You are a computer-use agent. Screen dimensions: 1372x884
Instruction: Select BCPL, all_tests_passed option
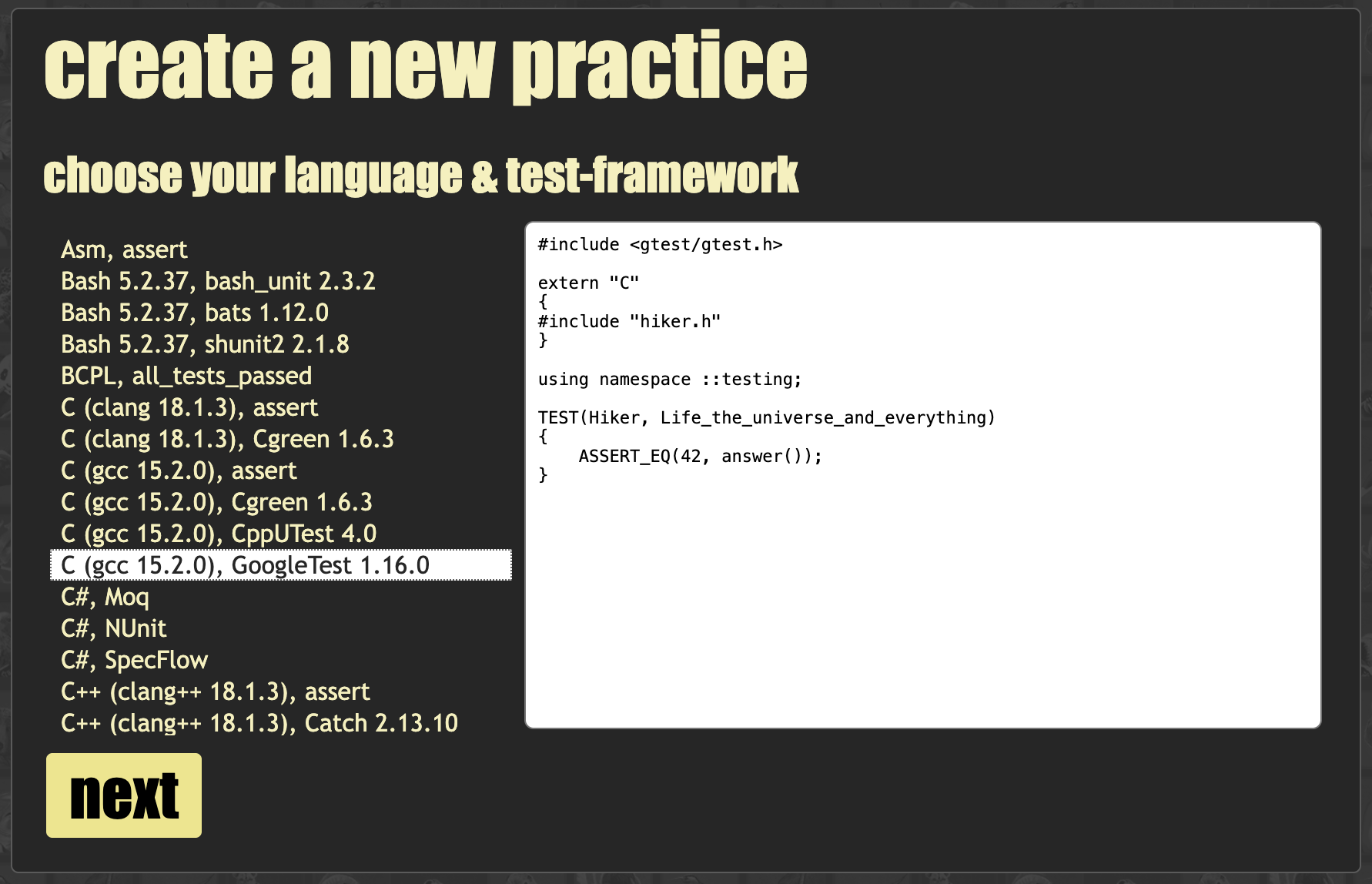click(x=186, y=376)
